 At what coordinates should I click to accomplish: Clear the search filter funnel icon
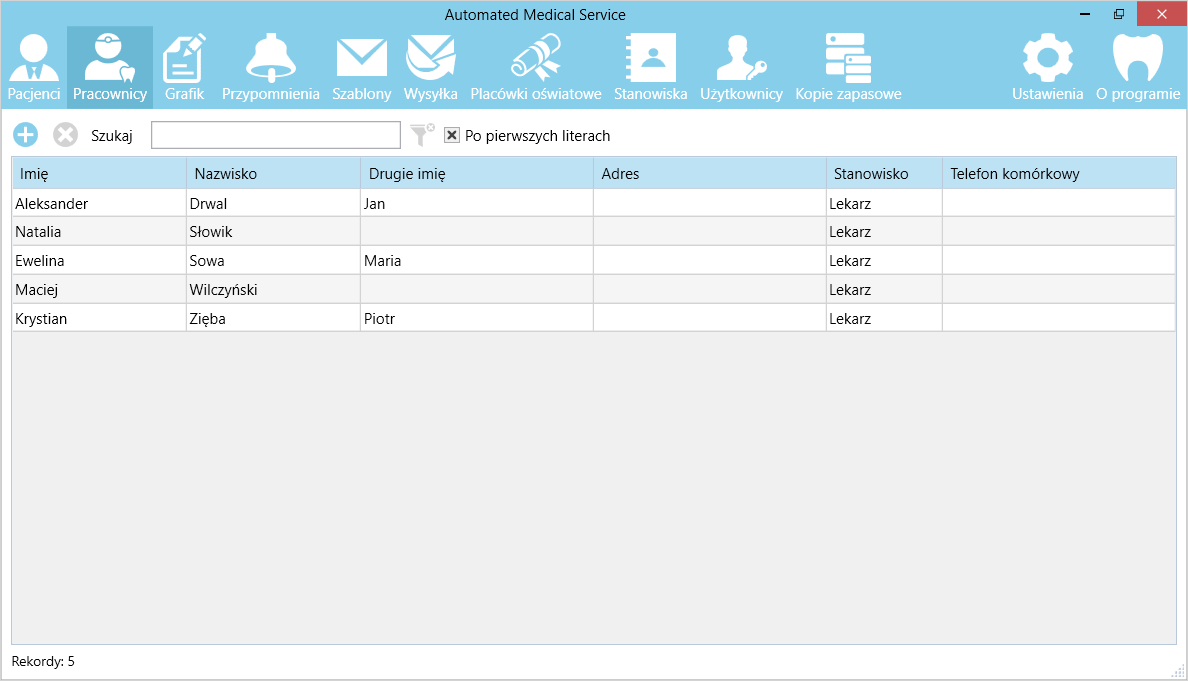coord(422,135)
